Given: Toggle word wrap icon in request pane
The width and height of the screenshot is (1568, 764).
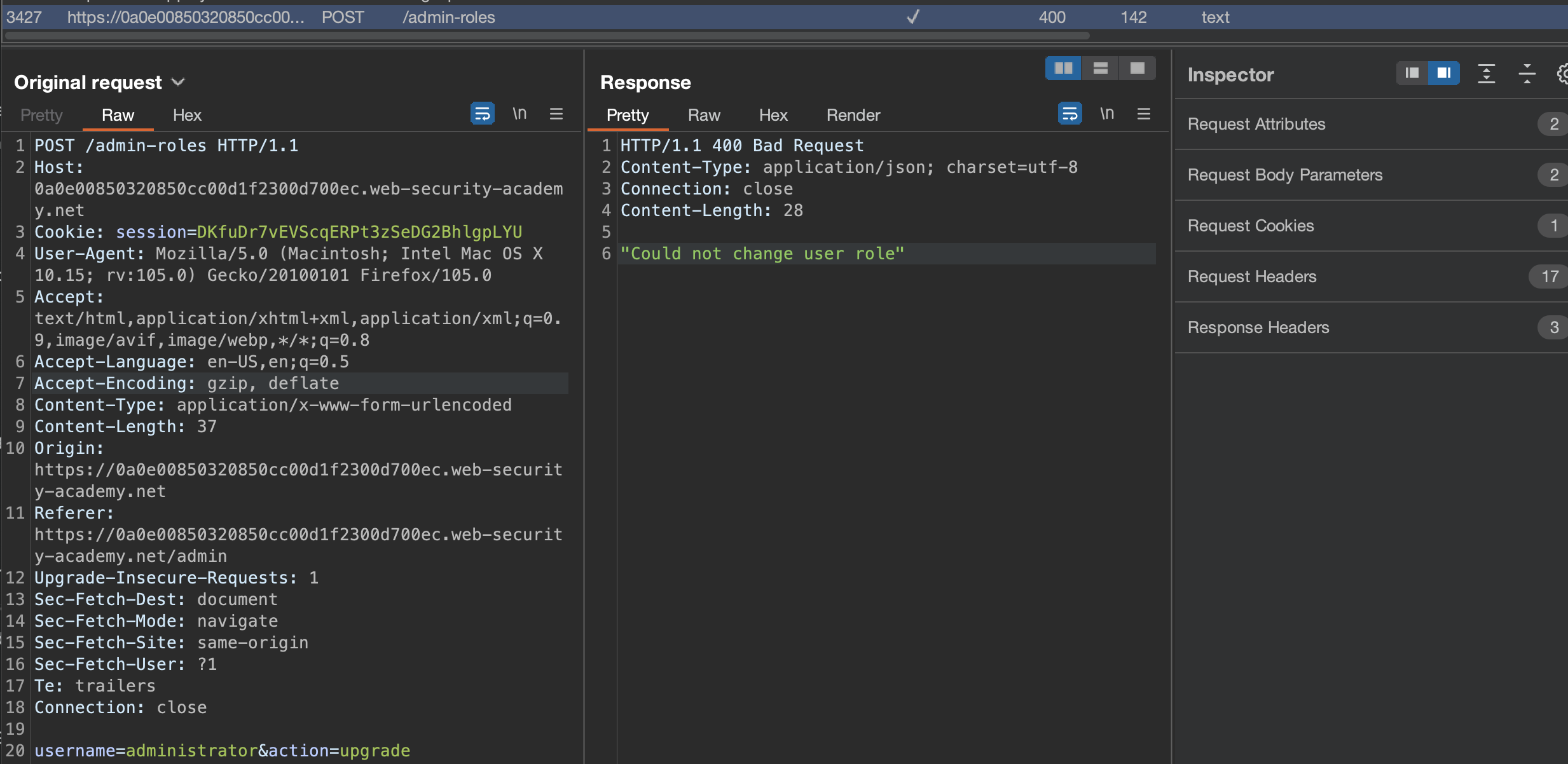Looking at the screenshot, I should [482, 114].
